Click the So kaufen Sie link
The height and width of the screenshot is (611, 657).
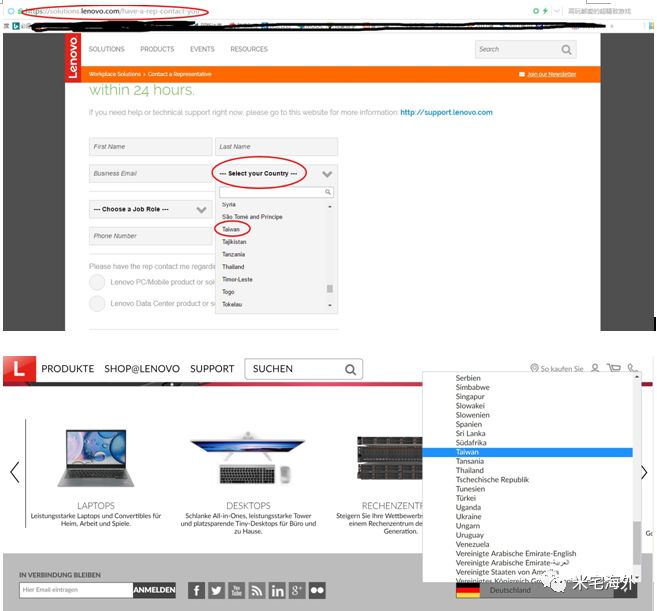tap(561, 369)
